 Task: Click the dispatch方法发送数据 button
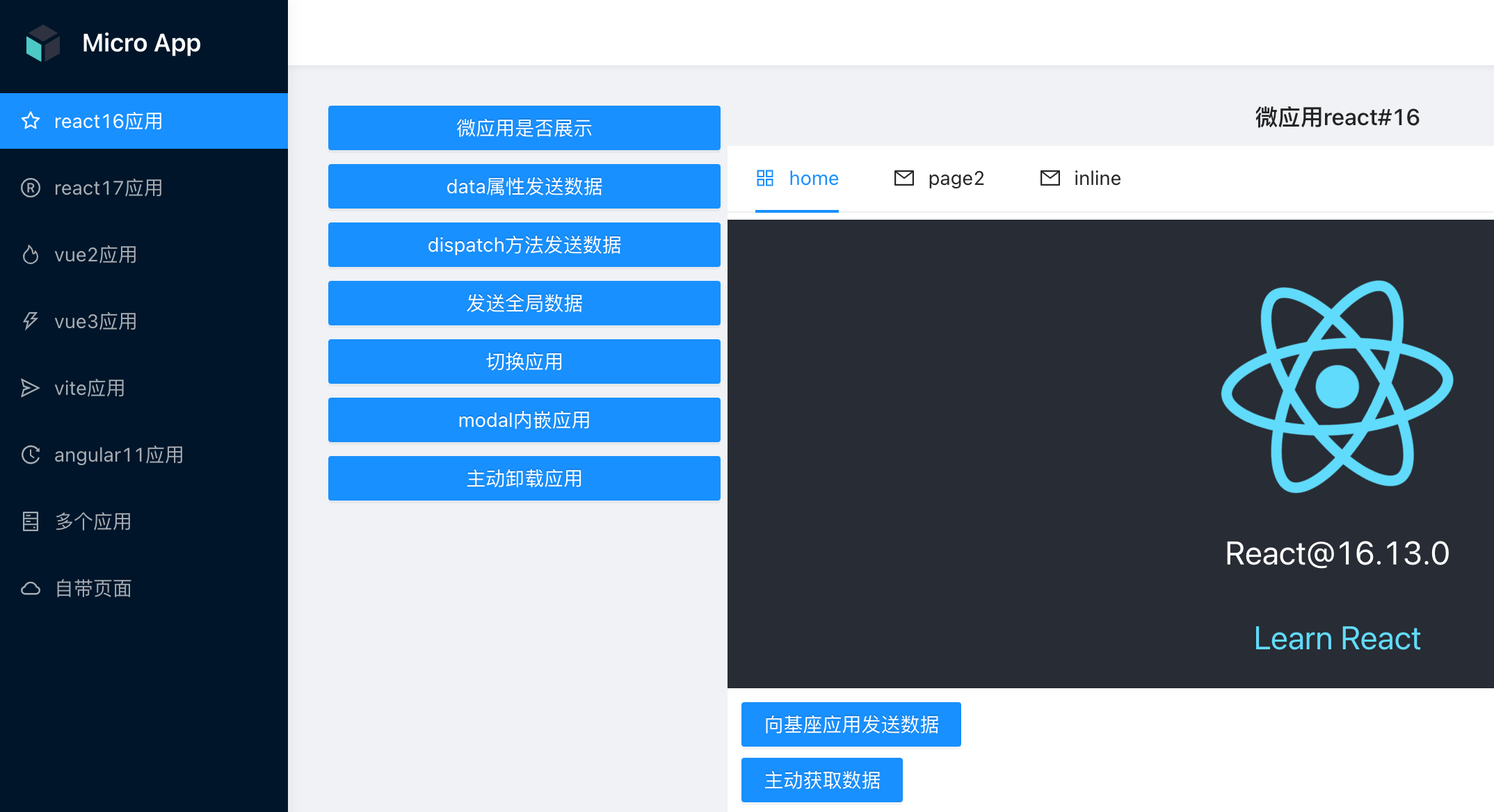(524, 245)
